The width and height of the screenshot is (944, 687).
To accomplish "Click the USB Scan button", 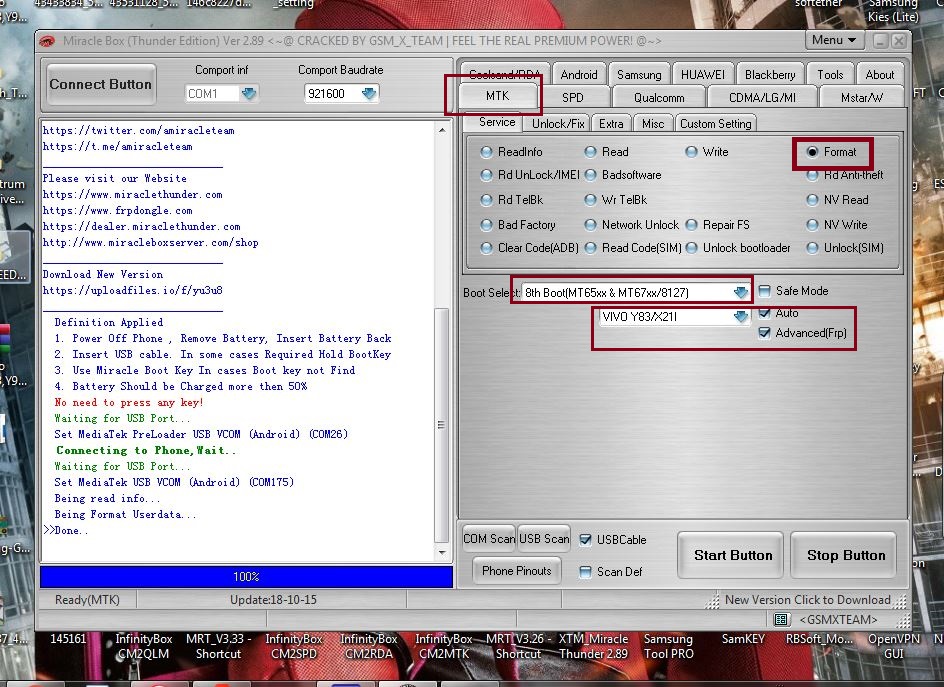I will 544,539.
